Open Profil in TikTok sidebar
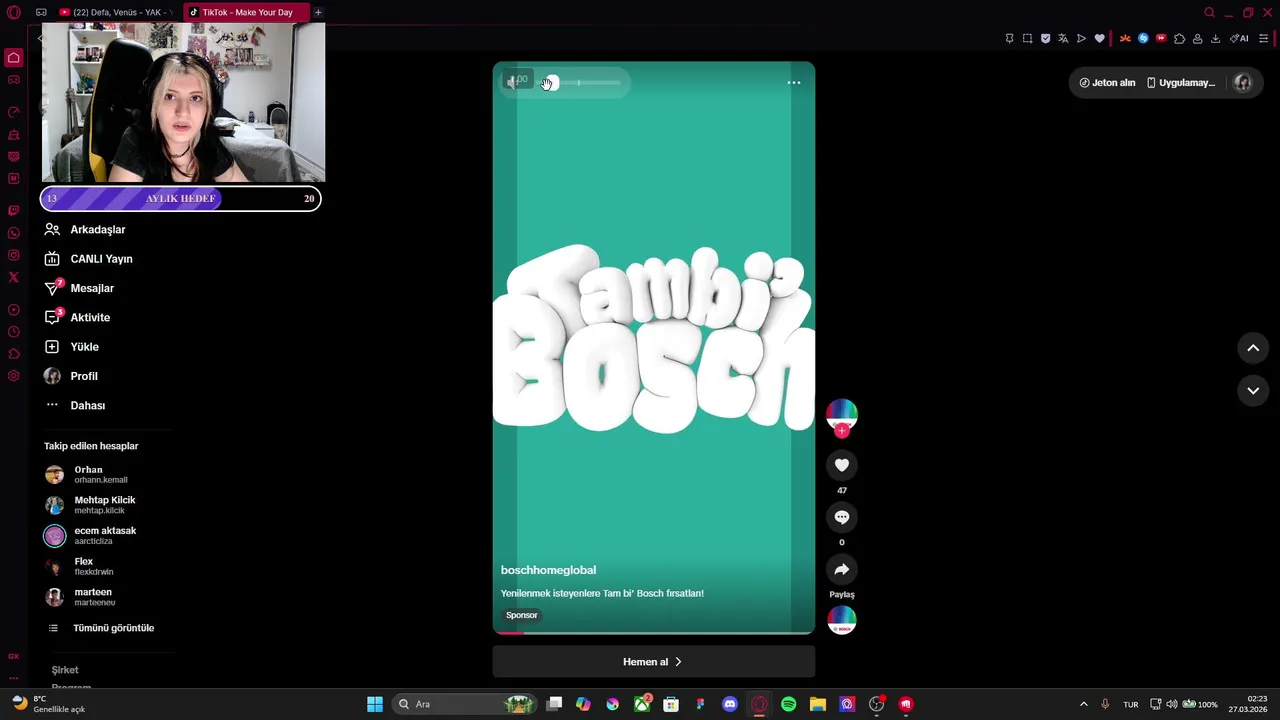This screenshot has height=720, width=1280. point(84,376)
